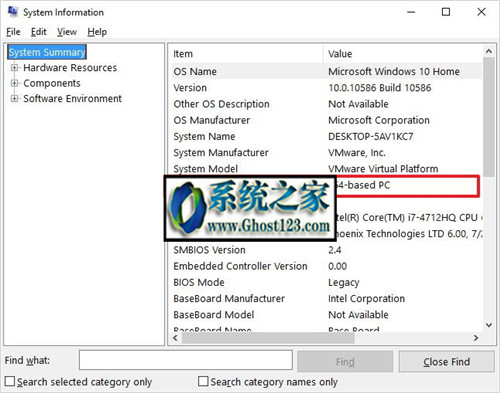This screenshot has width=500, height=393.
Task: Select Hardware Resources tree item label
Action: click(70, 68)
